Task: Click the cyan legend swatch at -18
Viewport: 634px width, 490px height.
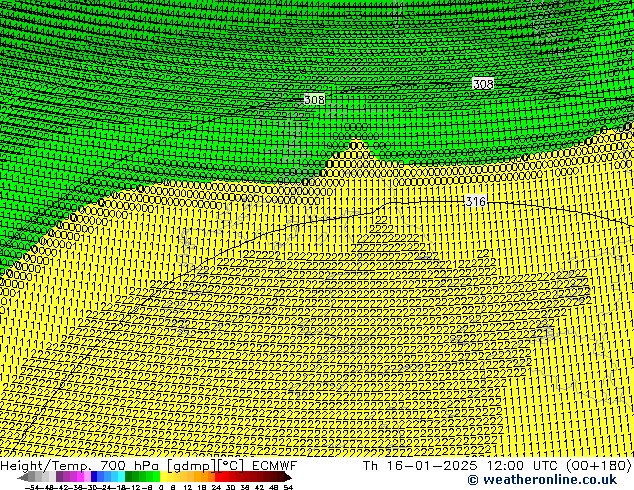Action: pos(121,477)
